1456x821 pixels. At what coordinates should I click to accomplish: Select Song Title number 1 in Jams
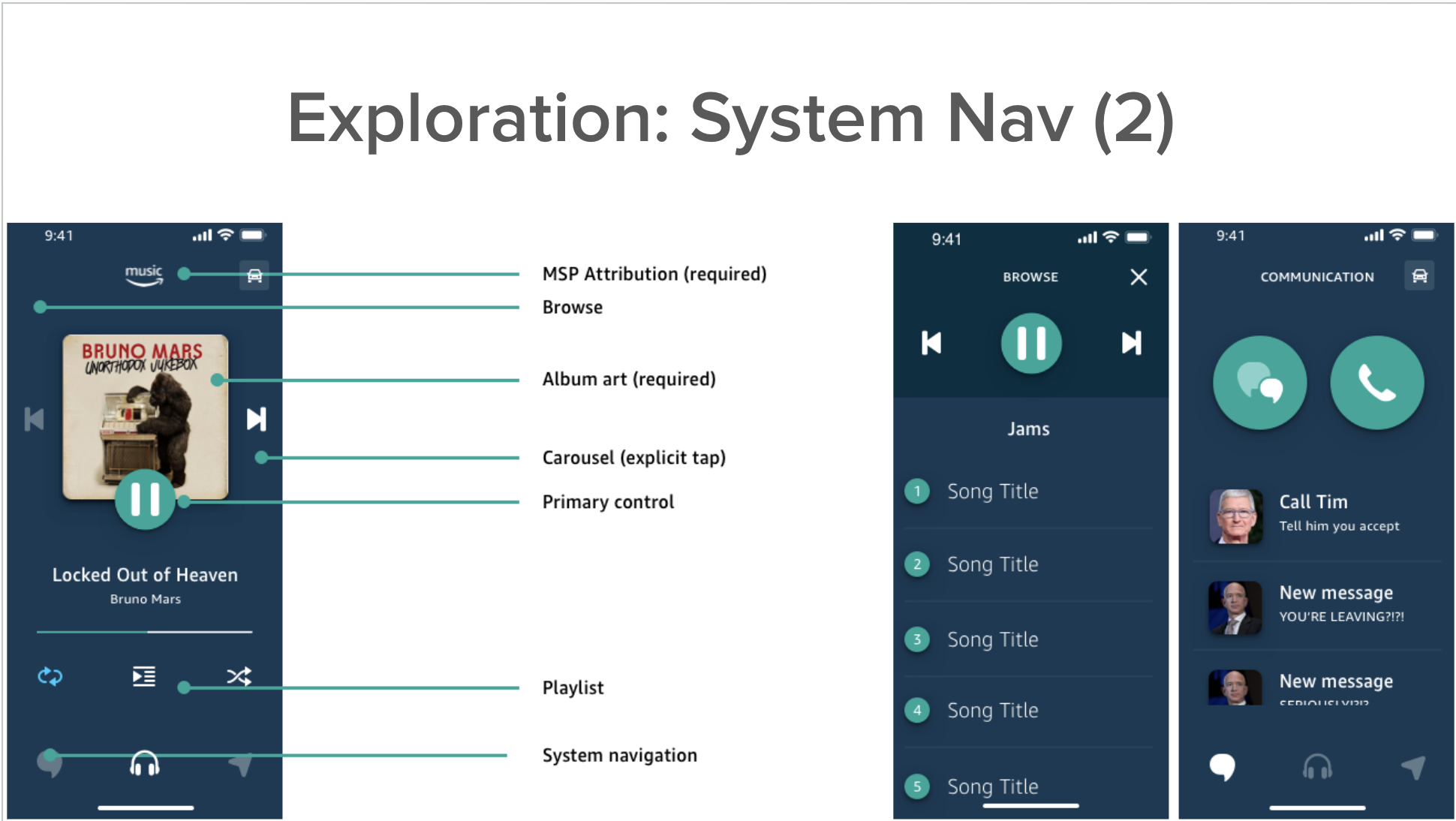click(x=1029, y=492)
